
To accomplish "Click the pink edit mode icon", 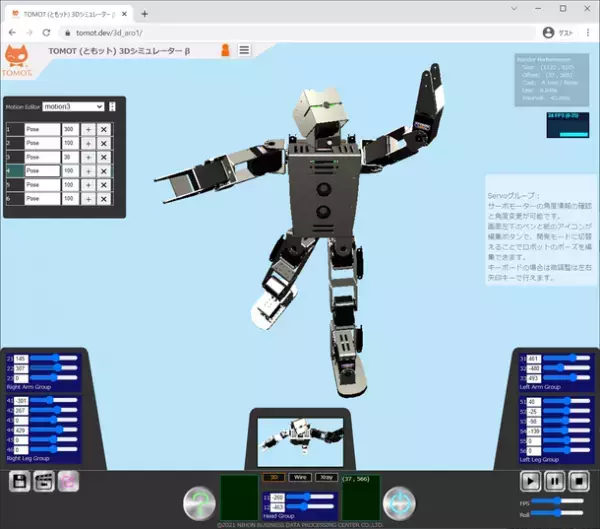I will pyautogui.click(x=68, y=481).
